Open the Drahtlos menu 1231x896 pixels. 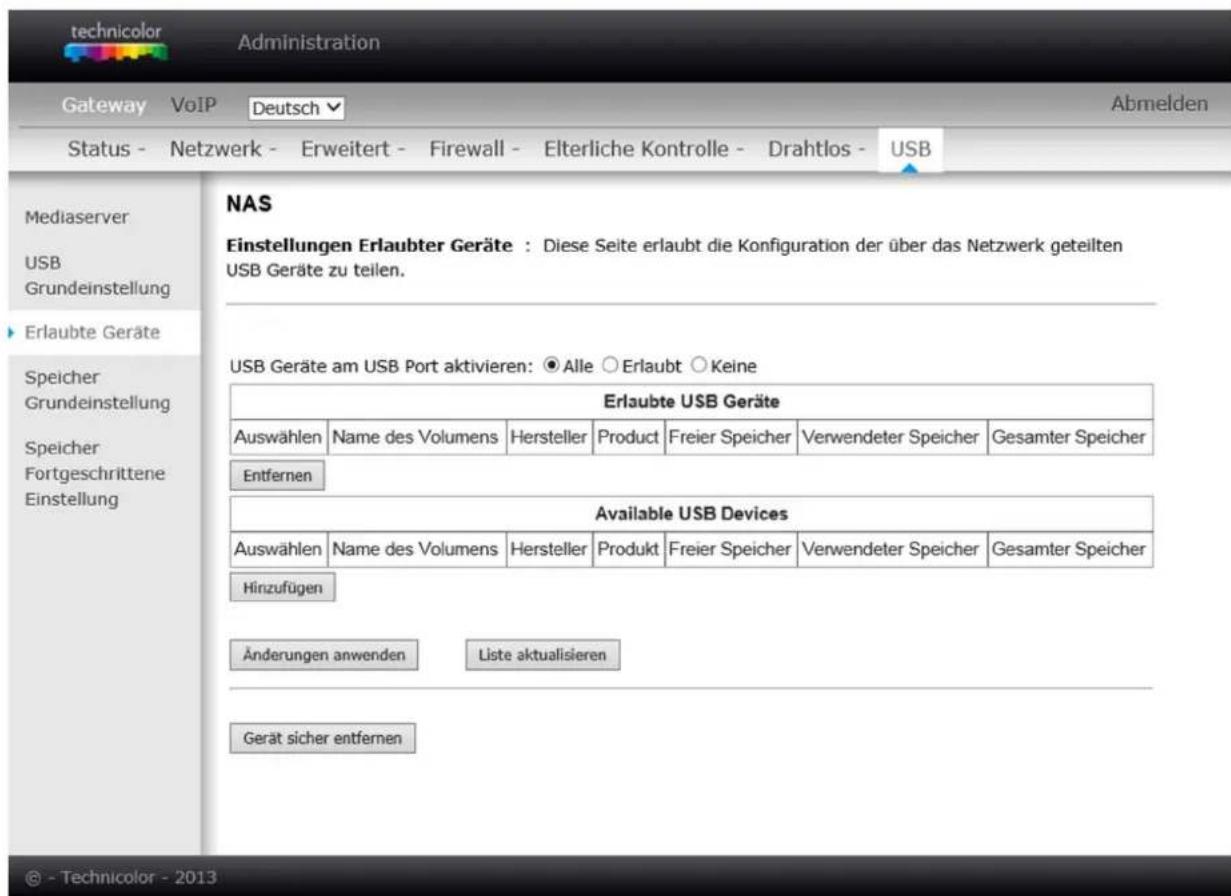pos(817,149)
